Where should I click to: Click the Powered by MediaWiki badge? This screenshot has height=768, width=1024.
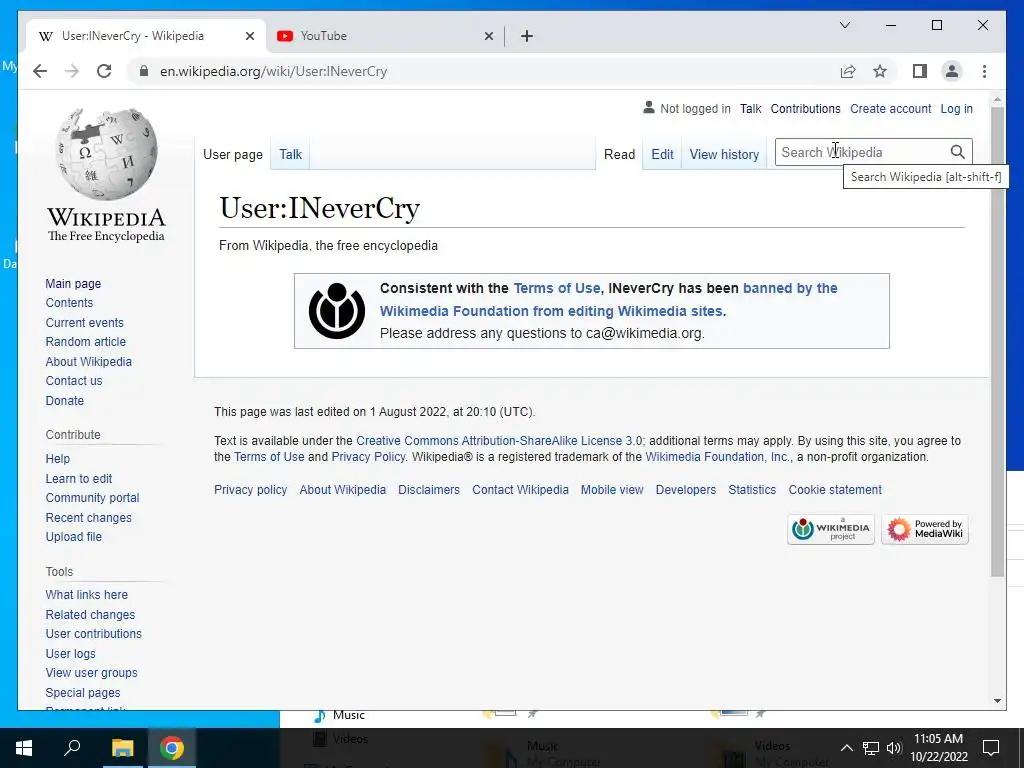pos(925,530)
